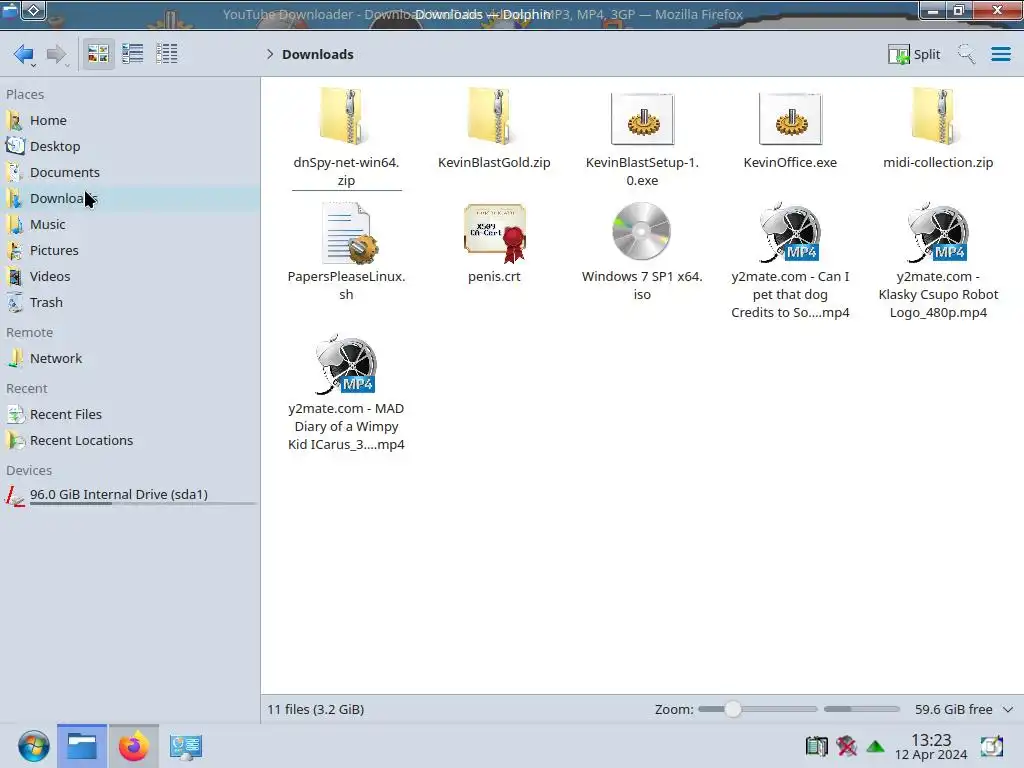Open Home in Places panel
Viewport: 1024px width, 768px height.
131,120
